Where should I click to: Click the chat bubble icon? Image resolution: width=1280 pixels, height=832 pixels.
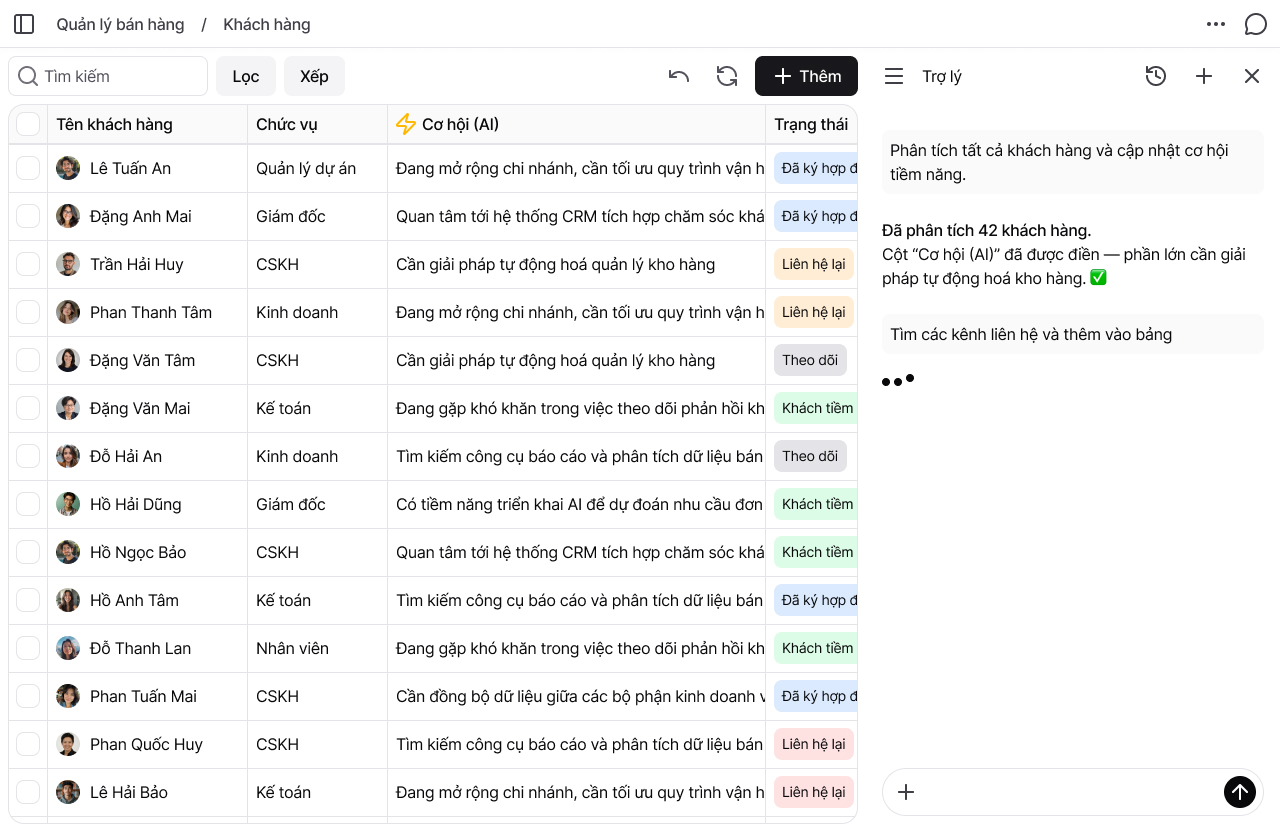[x=1255, y=24]
